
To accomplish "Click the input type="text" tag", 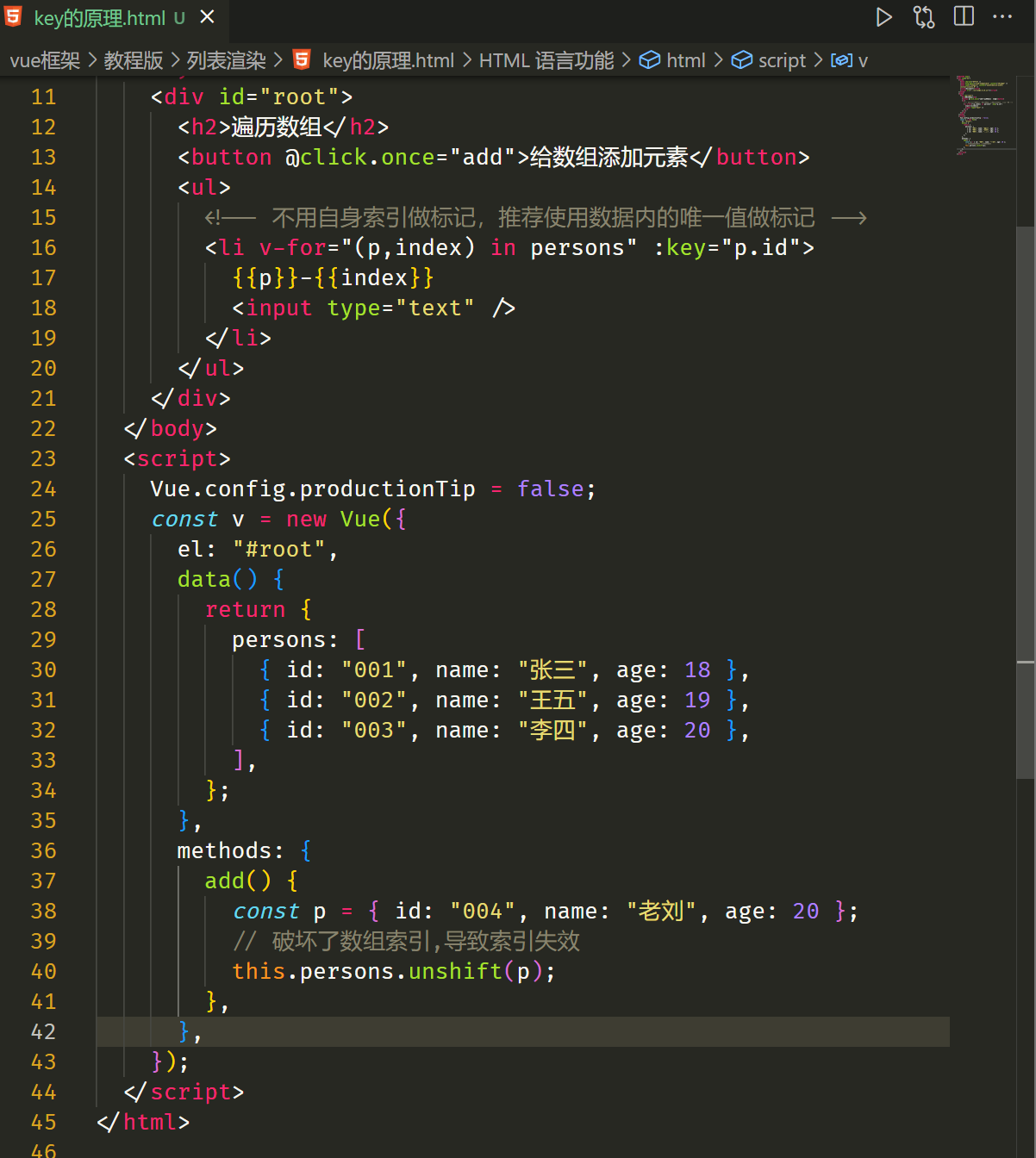I will pyautogui.click(x=373, y=308).
